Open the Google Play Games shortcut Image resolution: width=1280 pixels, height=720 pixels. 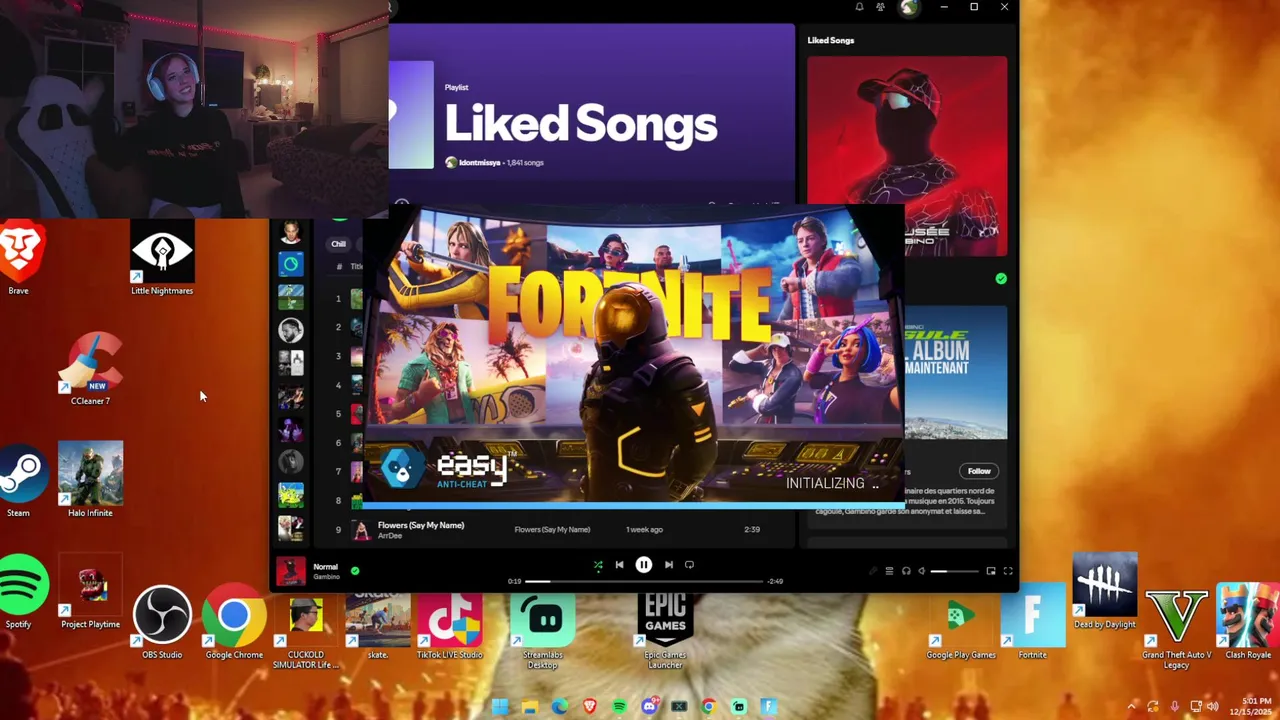[x=960, y=628]
